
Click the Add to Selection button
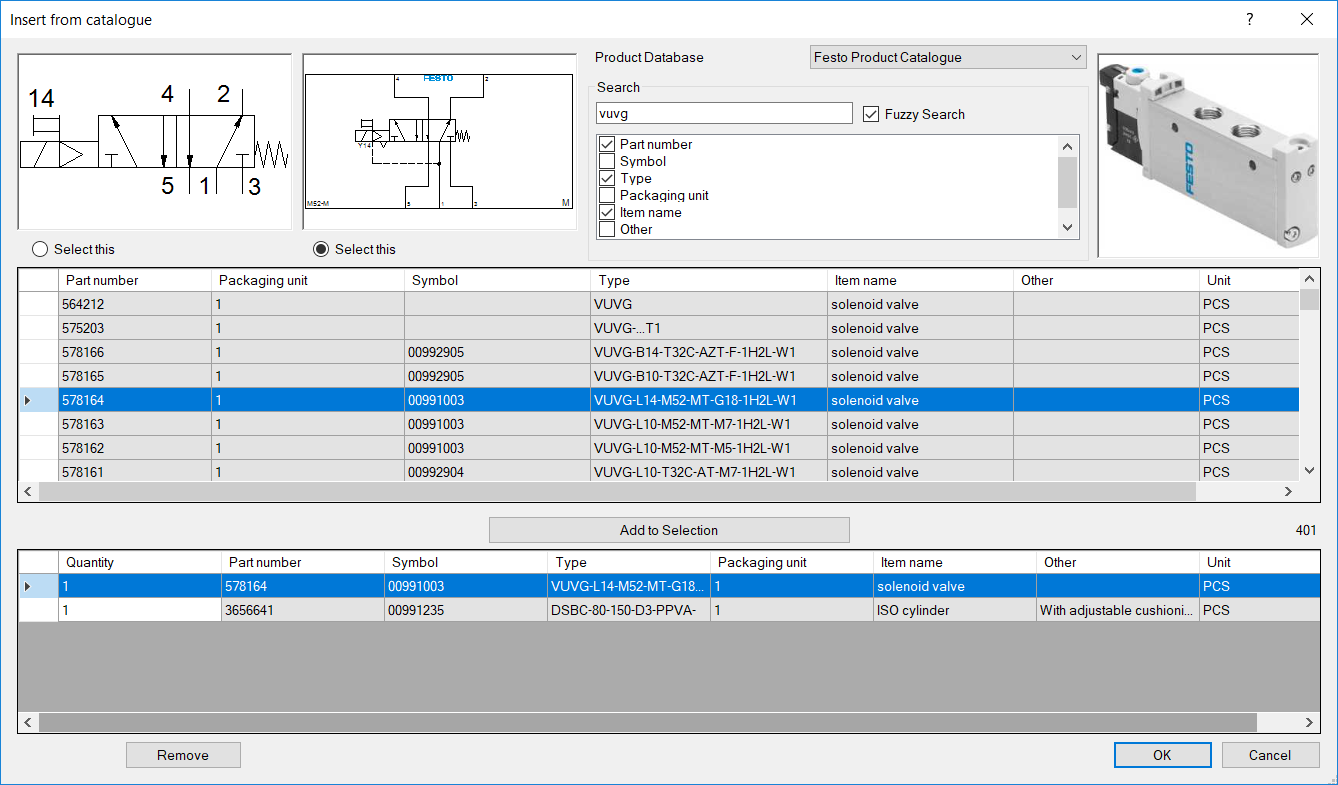pyautogui.click(x=669, y=530)
